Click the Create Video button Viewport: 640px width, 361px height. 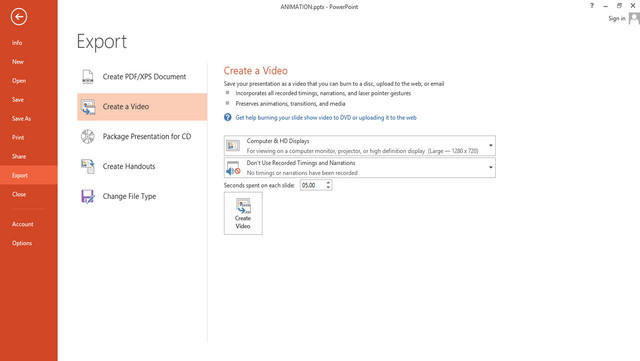click(x=243, y=213)
